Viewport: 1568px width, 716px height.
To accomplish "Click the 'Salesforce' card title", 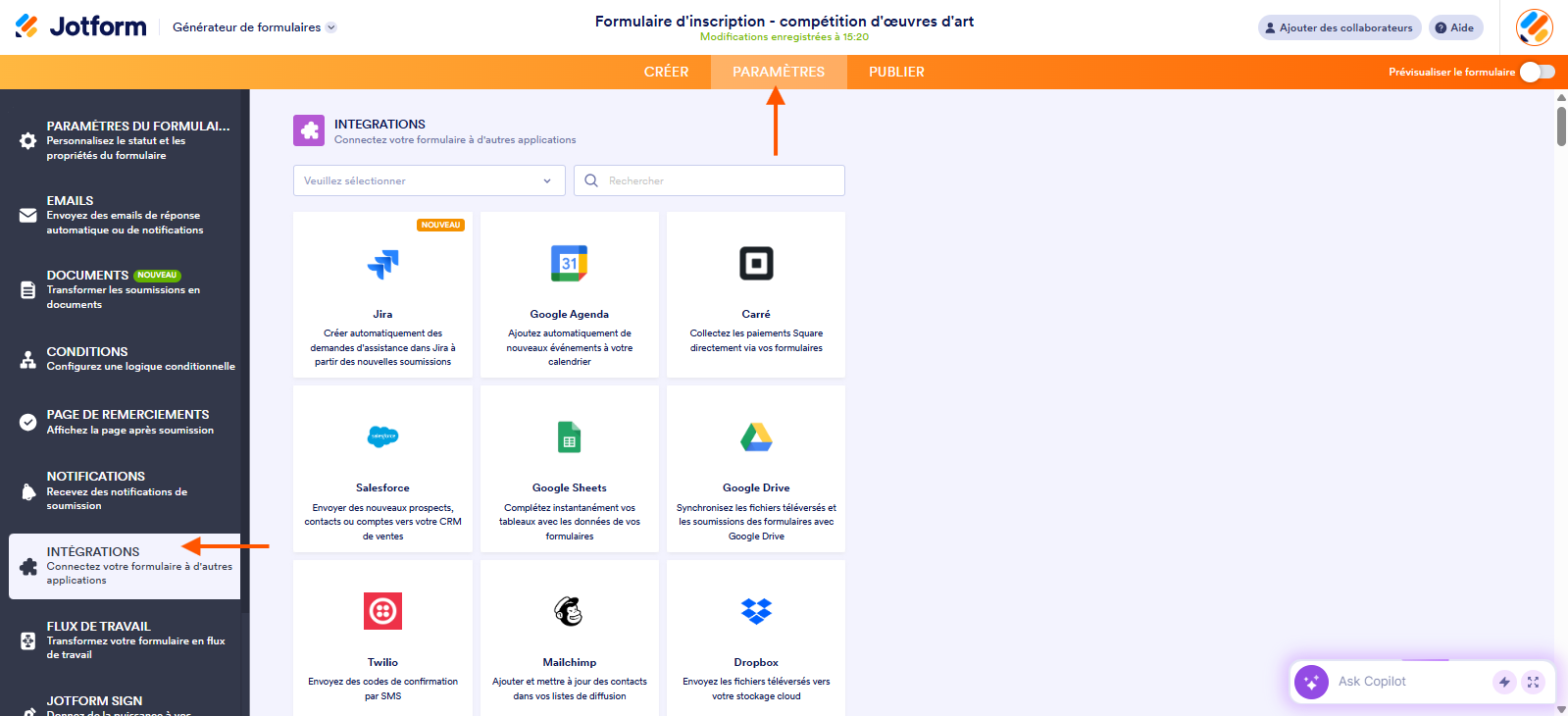I will point(382,487).
